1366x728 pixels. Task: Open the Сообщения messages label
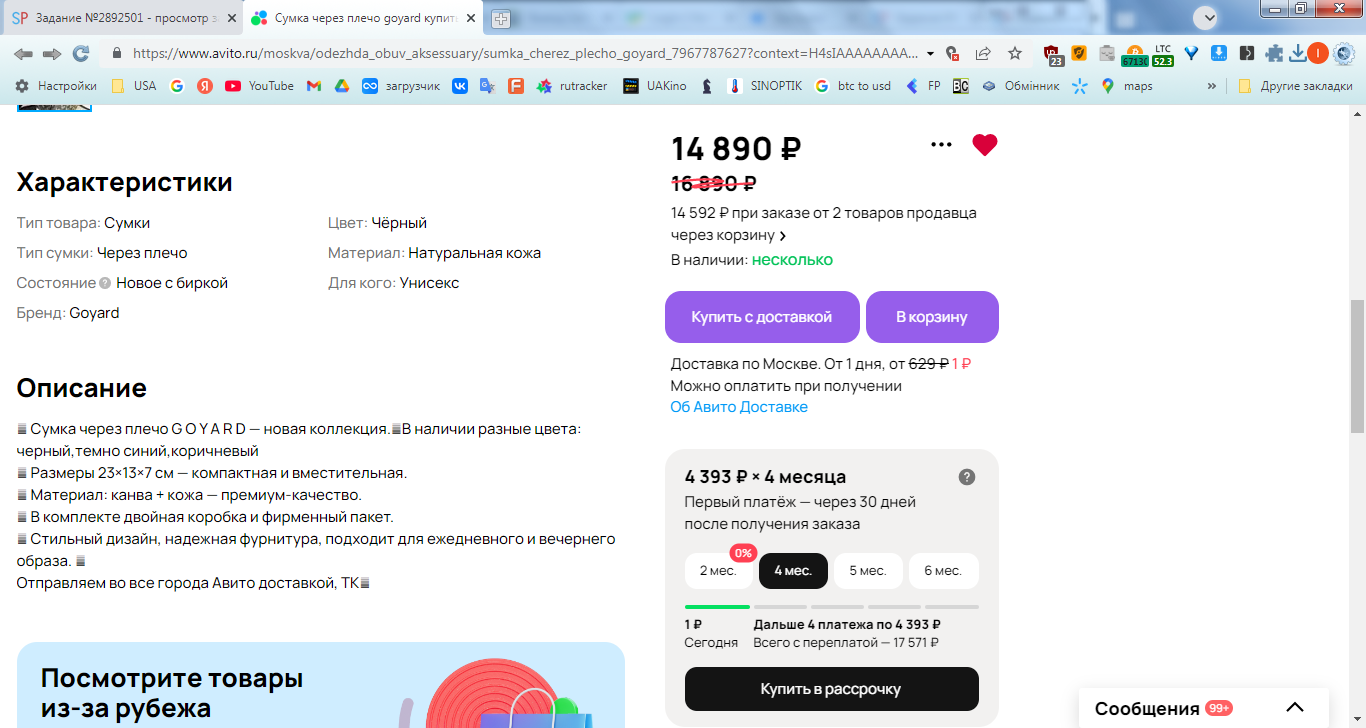tap(1147, 709)
